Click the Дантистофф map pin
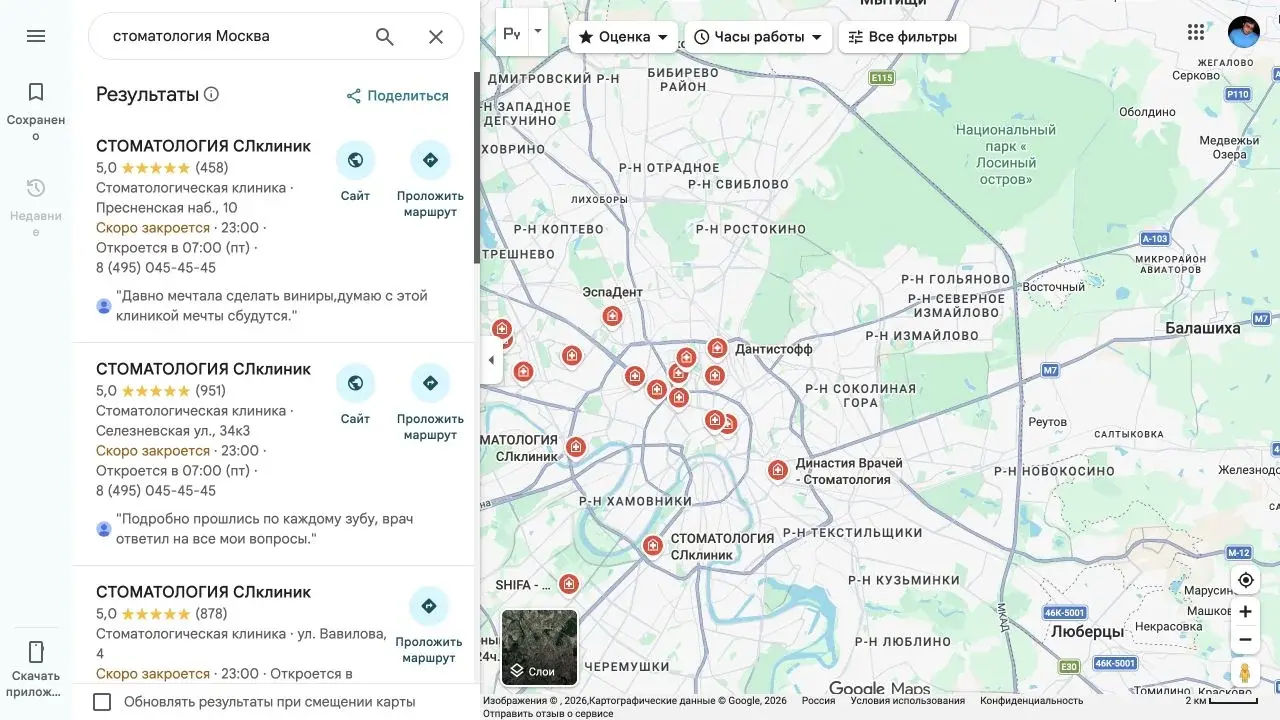This screenshot has width=1280, height=720. click(717, 348)
